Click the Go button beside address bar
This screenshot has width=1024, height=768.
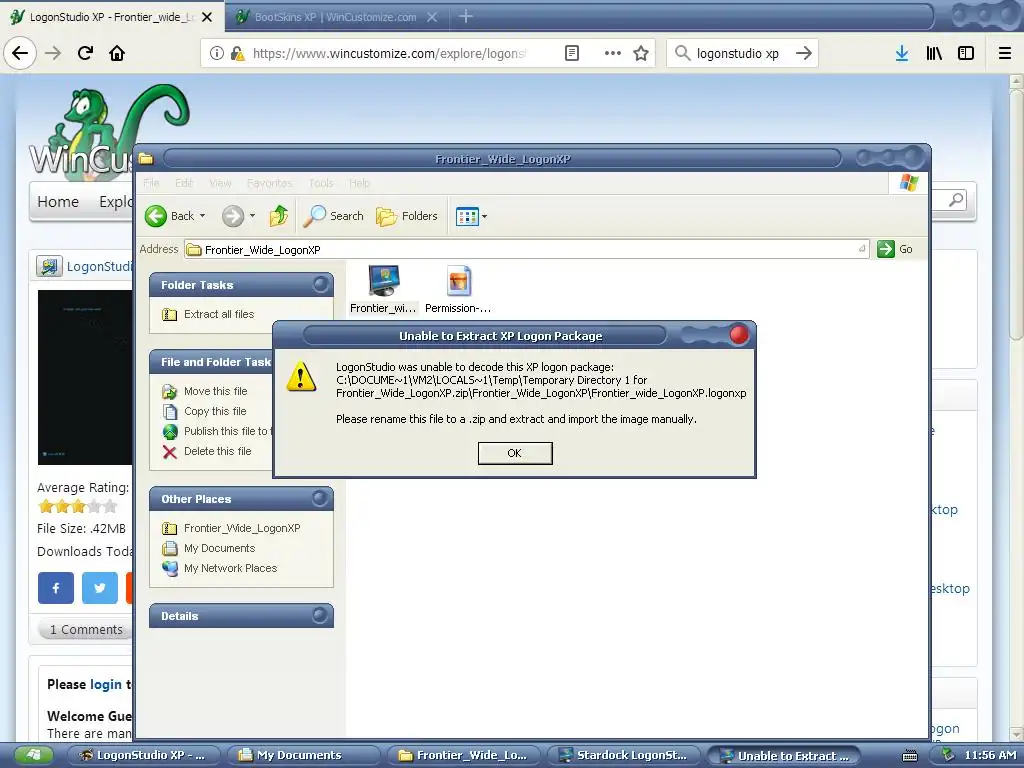click(895, 249)
